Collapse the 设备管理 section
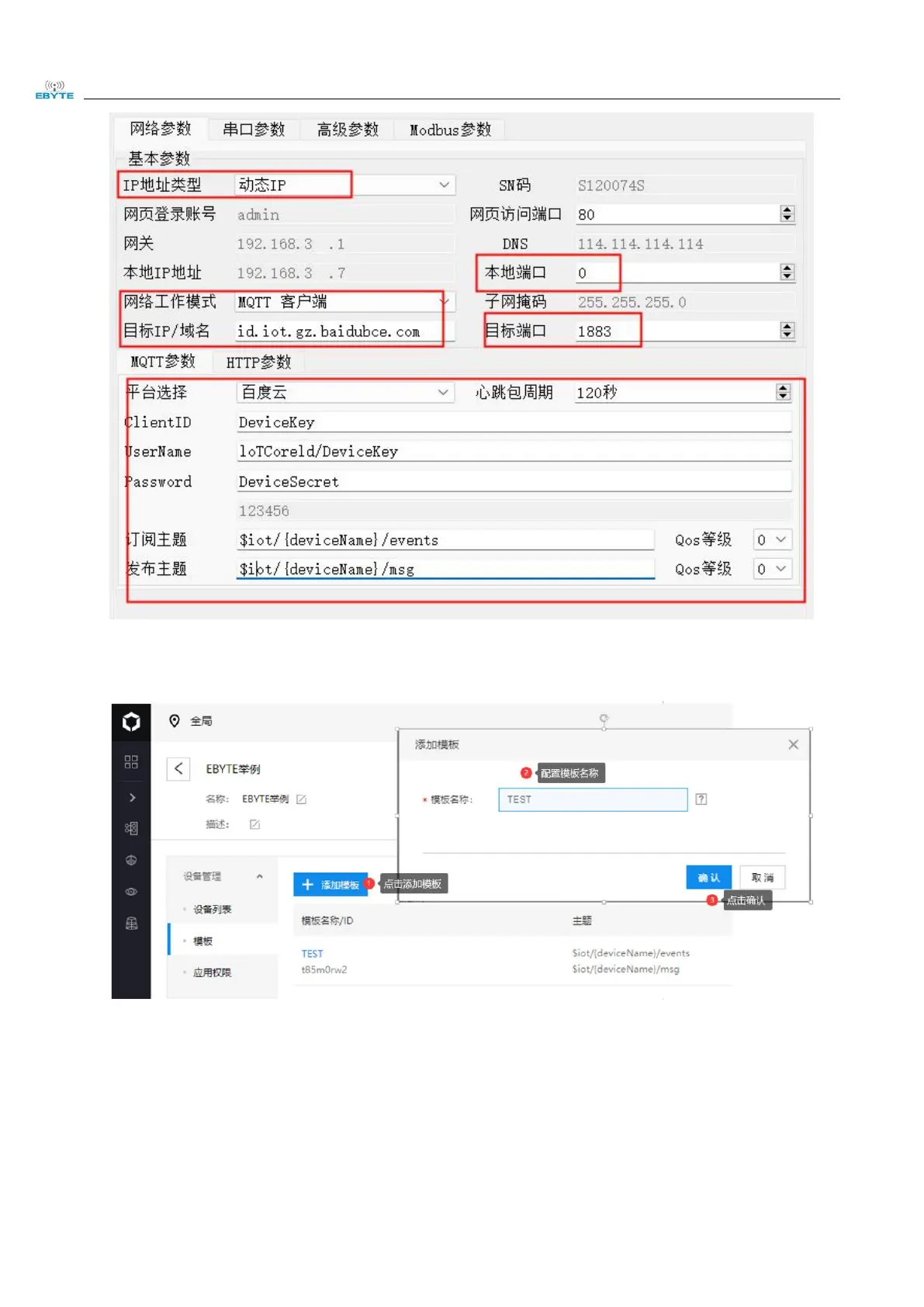 [259, 877]
